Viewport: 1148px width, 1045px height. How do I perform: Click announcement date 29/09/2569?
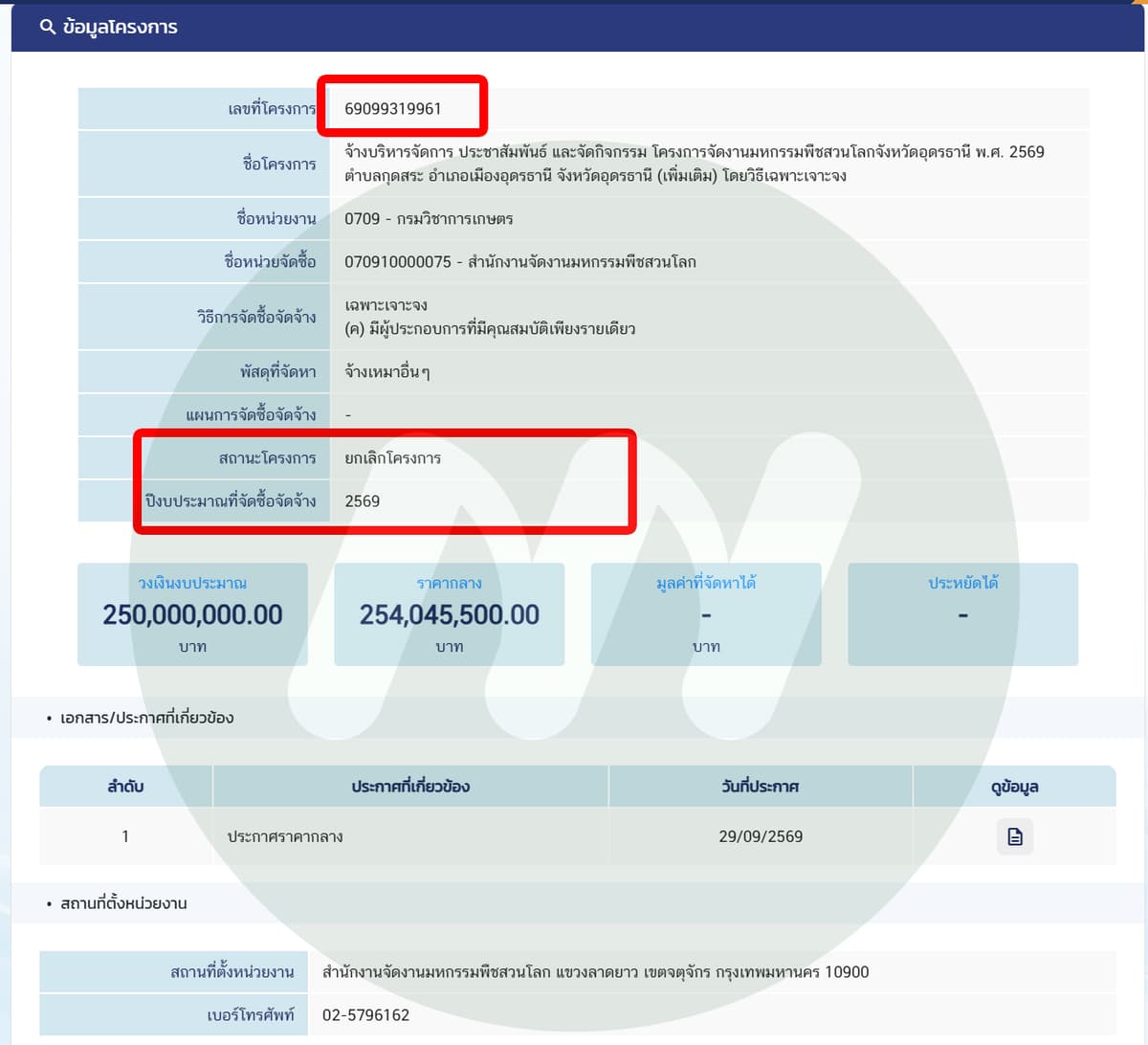tap(761, 836)
